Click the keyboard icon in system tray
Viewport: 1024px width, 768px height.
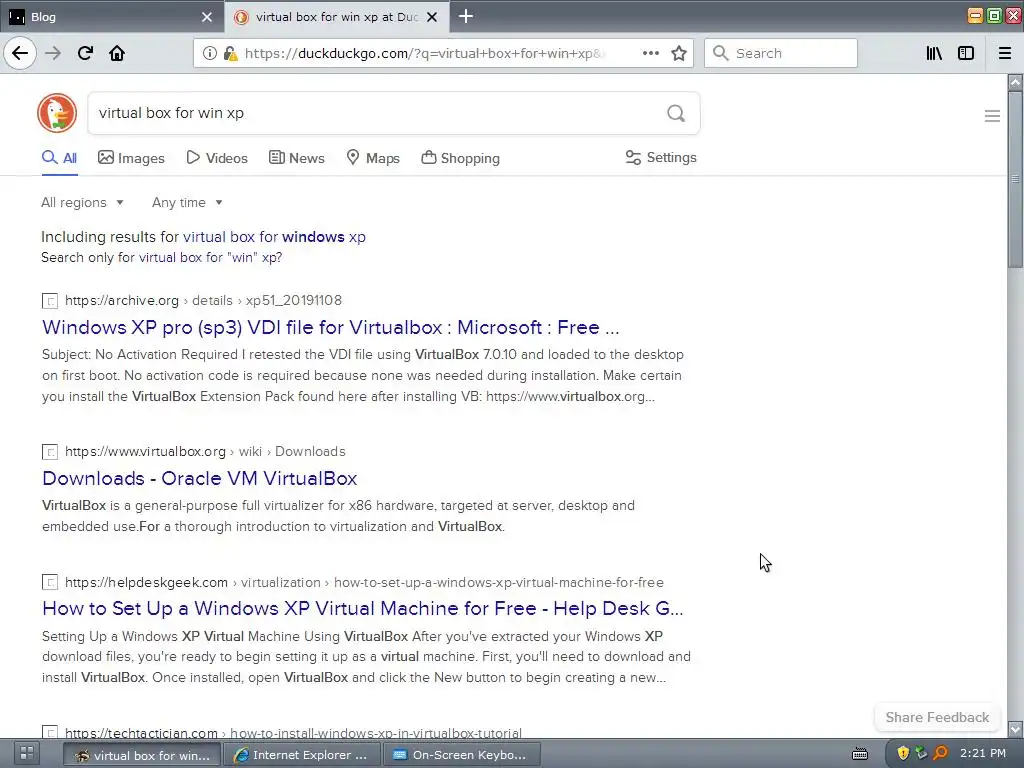860,754
